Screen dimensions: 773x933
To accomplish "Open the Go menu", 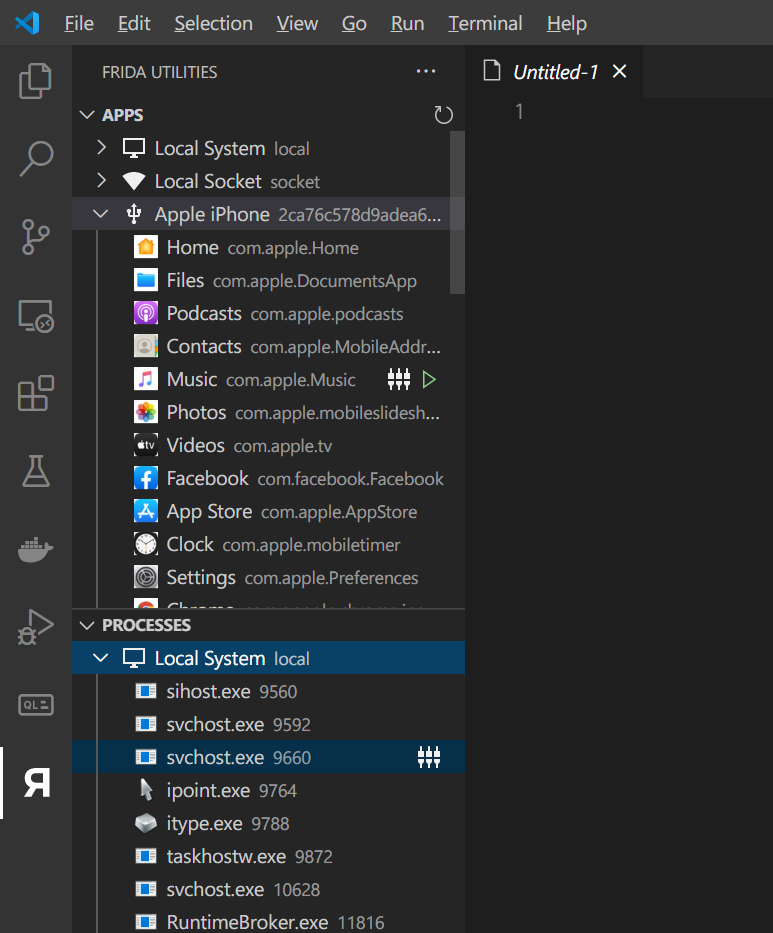I will click(354, 23).
